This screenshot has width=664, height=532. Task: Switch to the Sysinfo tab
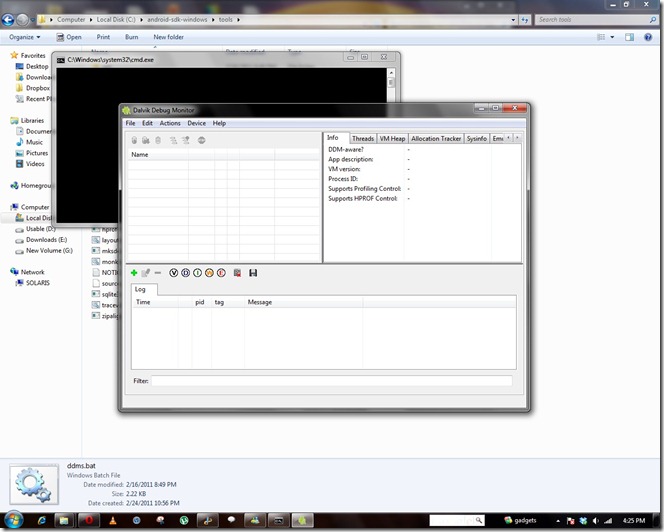click(x=477, y=139)
